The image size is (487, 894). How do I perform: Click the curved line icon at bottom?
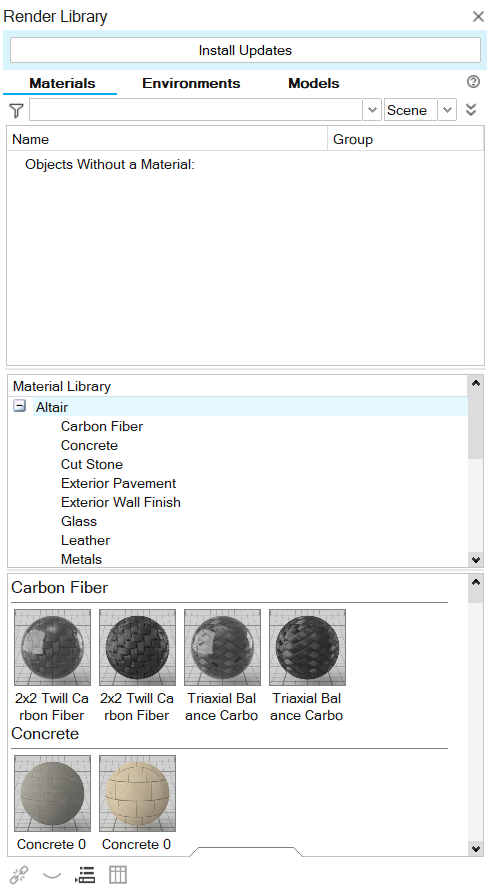click(x=52, y=875)
